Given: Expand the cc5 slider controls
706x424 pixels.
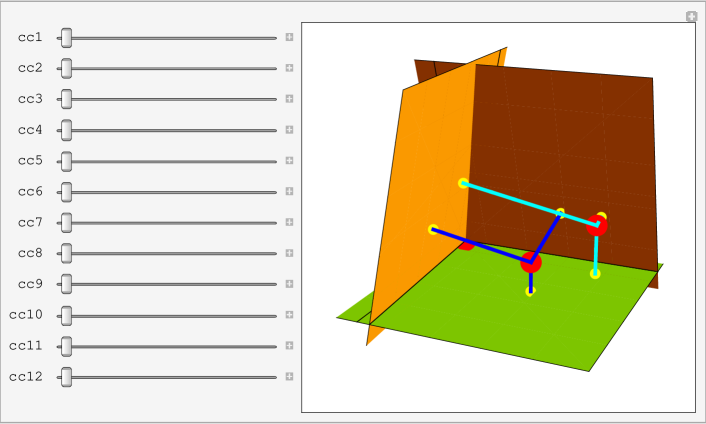Looking at the screenshot, I should click(x=290, y=160).
